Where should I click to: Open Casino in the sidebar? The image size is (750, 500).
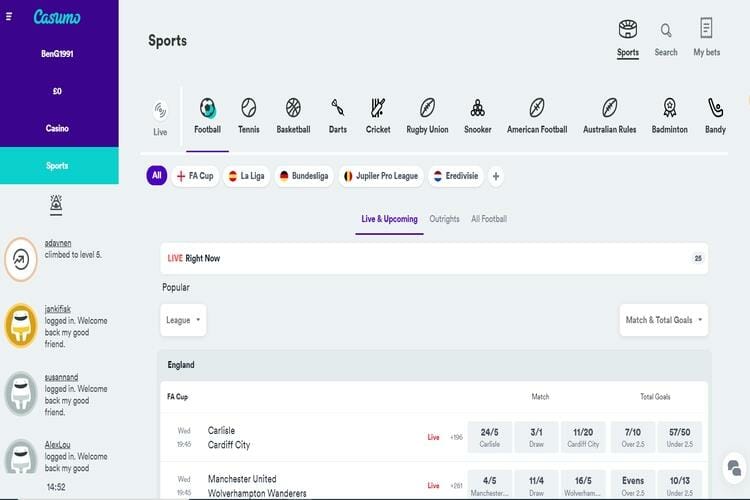(x=57, y=128)
